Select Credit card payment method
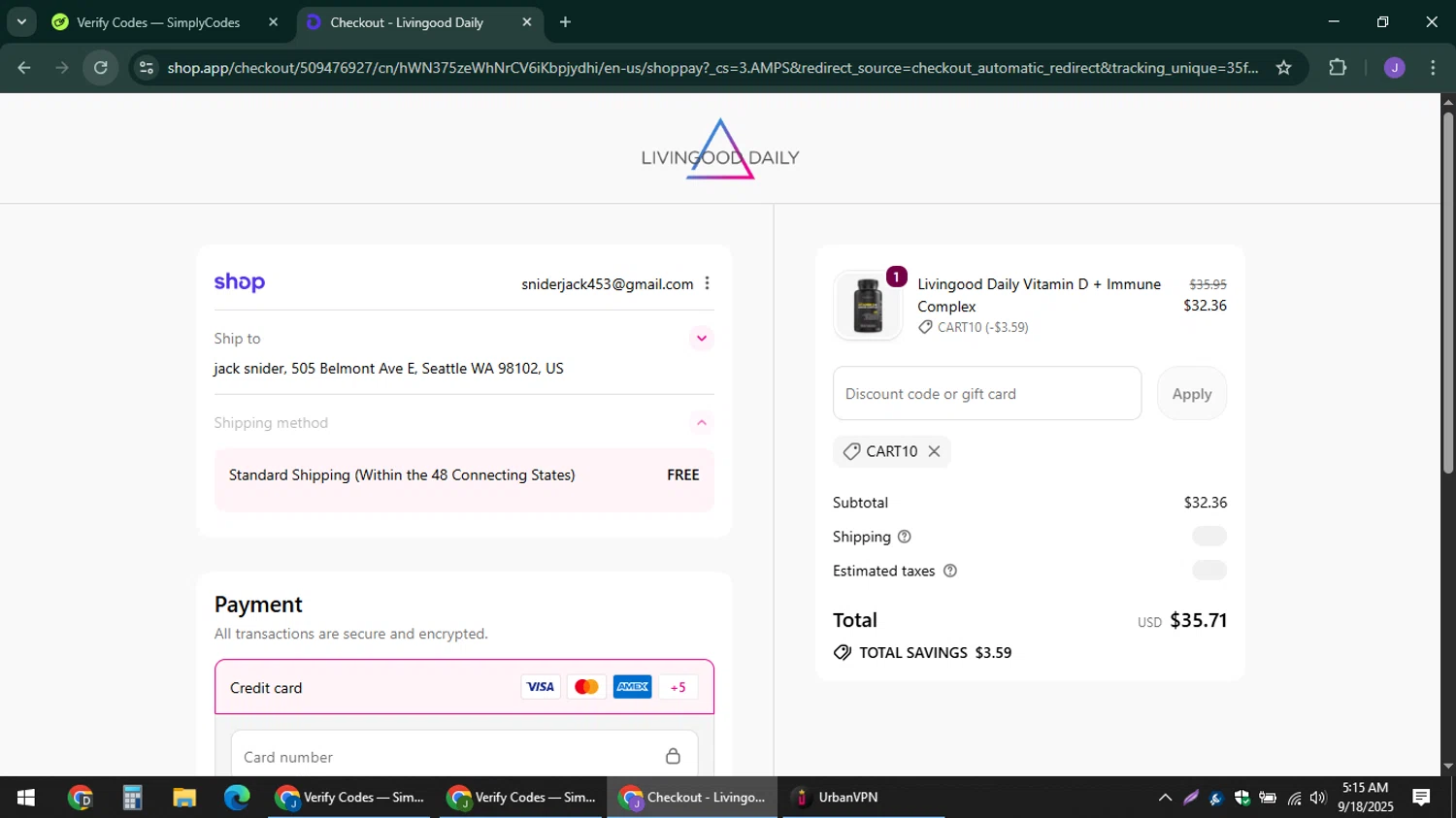The image size is (1456, 818). click(464, 687)
